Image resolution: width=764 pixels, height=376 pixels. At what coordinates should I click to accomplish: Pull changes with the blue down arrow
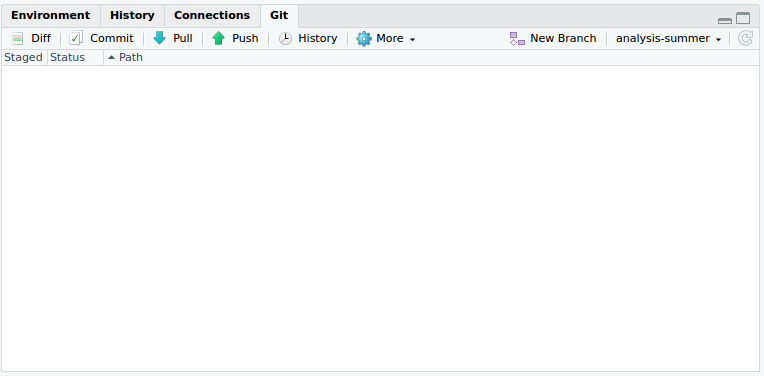(x=159, y=38)
